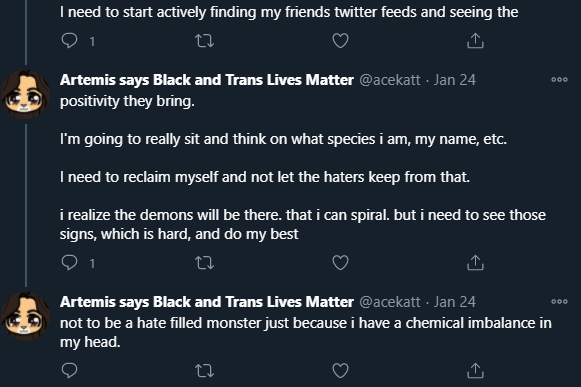Open more options on 'hate filled monster' tweet
Image resolution: width=581 pixels, height=387 pixels.
click(x=559, y=301)
